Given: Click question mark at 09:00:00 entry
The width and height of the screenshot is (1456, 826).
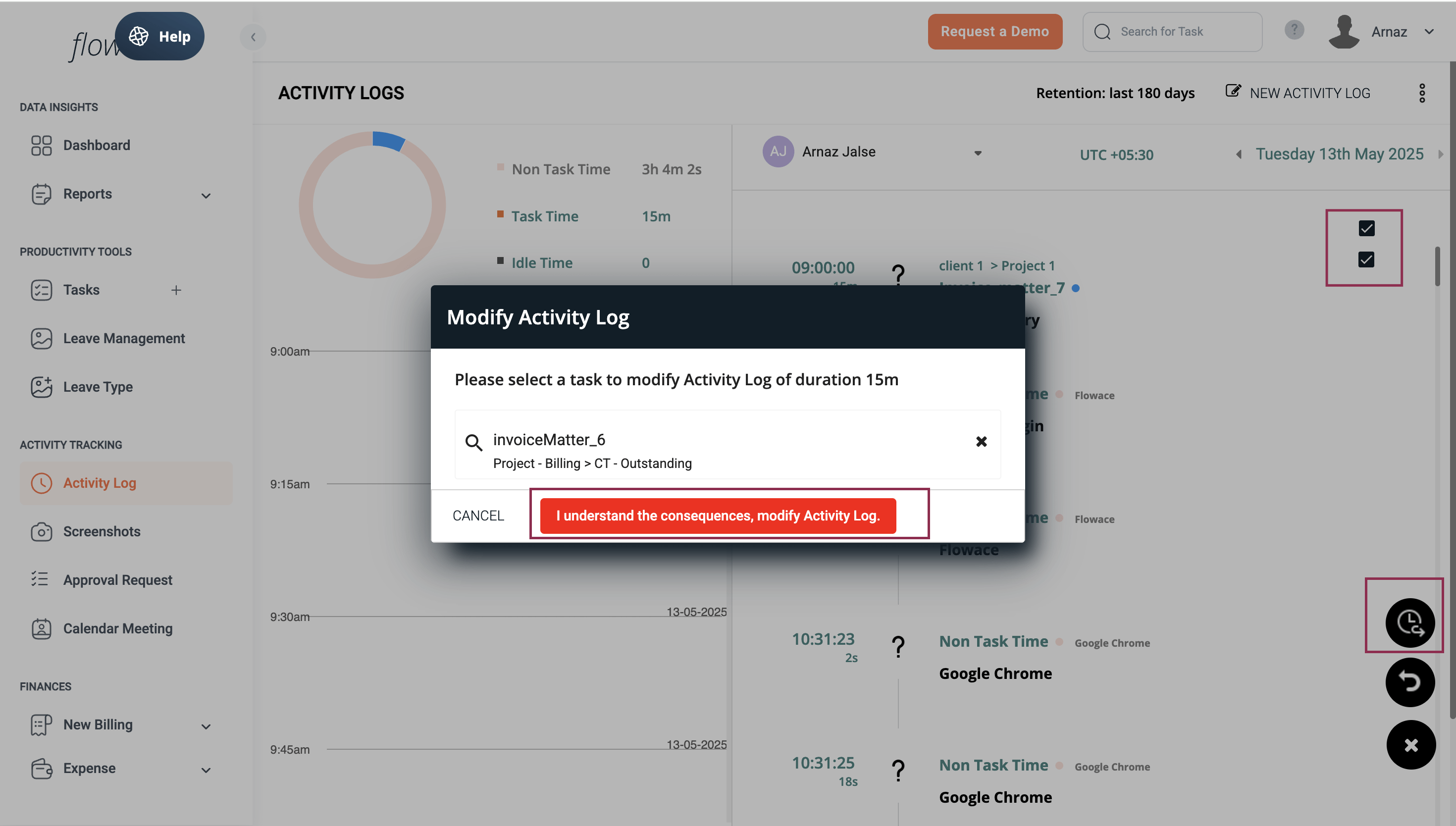Looking at the screenshot, I should tap(898, 275).
